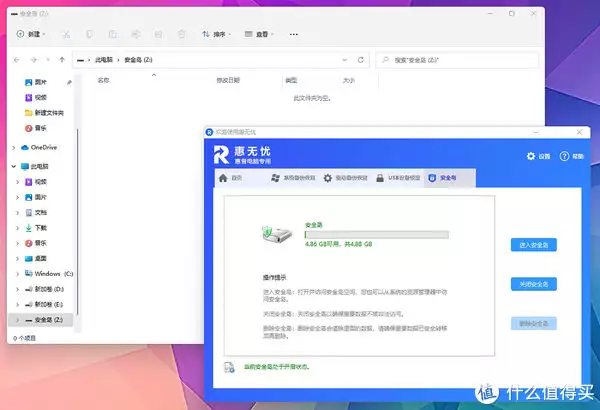Click the settings gear in 惠无忧 header
The height and width of the screenshot is (410, 600).
pos(531,156)
